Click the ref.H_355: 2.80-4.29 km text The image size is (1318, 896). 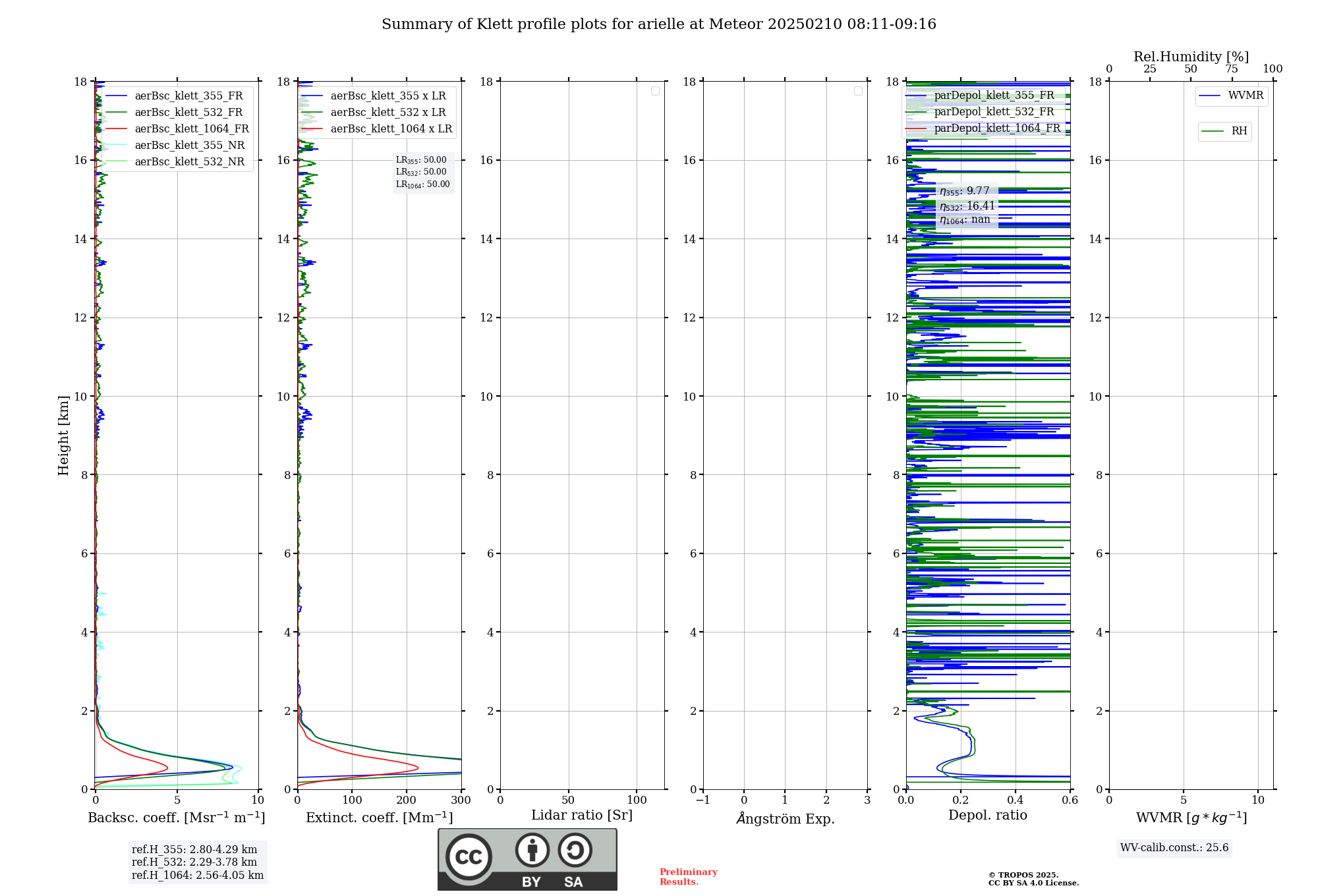point(194,850)
